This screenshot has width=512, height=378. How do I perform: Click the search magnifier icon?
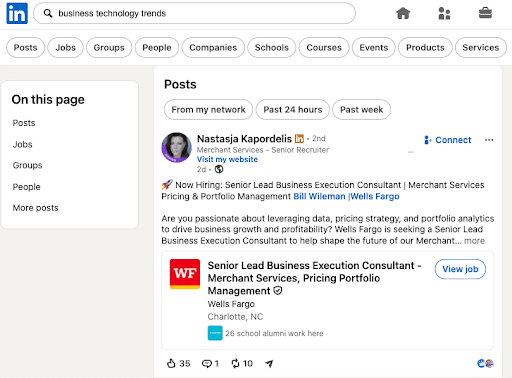48,13
